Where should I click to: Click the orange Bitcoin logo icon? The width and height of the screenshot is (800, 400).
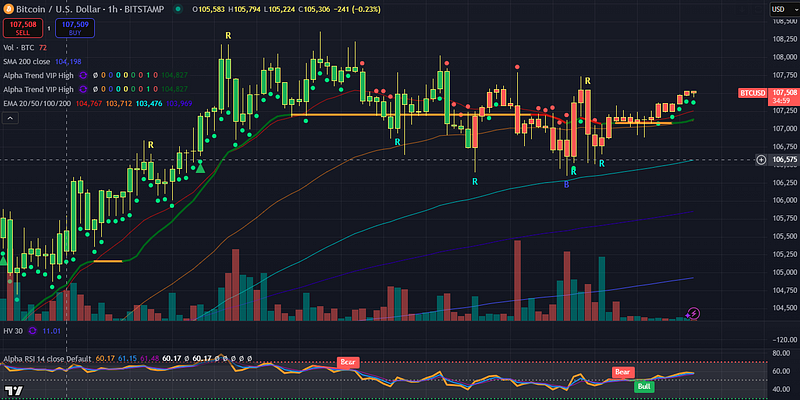[x=9, y=9]
